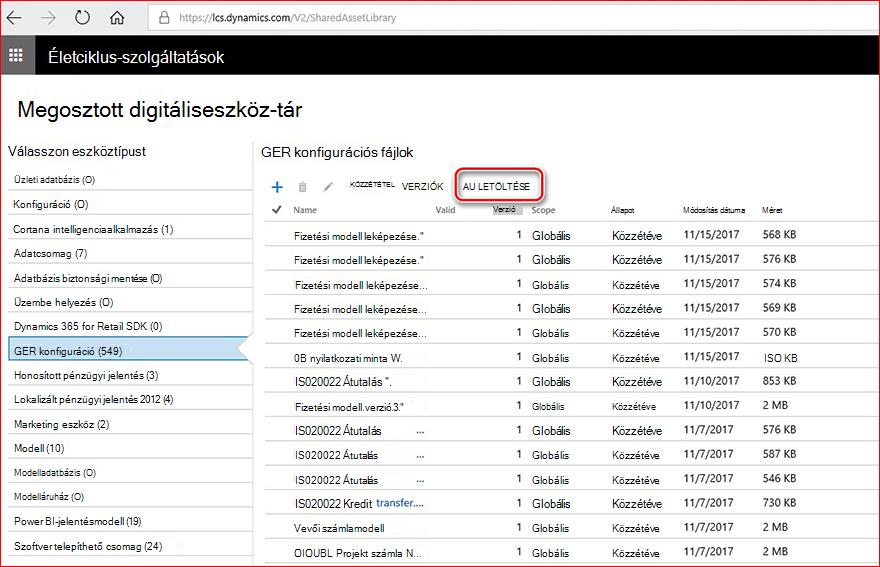This screenshot has width=880, height=567.
Task: Select asset type Adatcsomag (7)
Action: pyautogui.click(x=130, y=253)
